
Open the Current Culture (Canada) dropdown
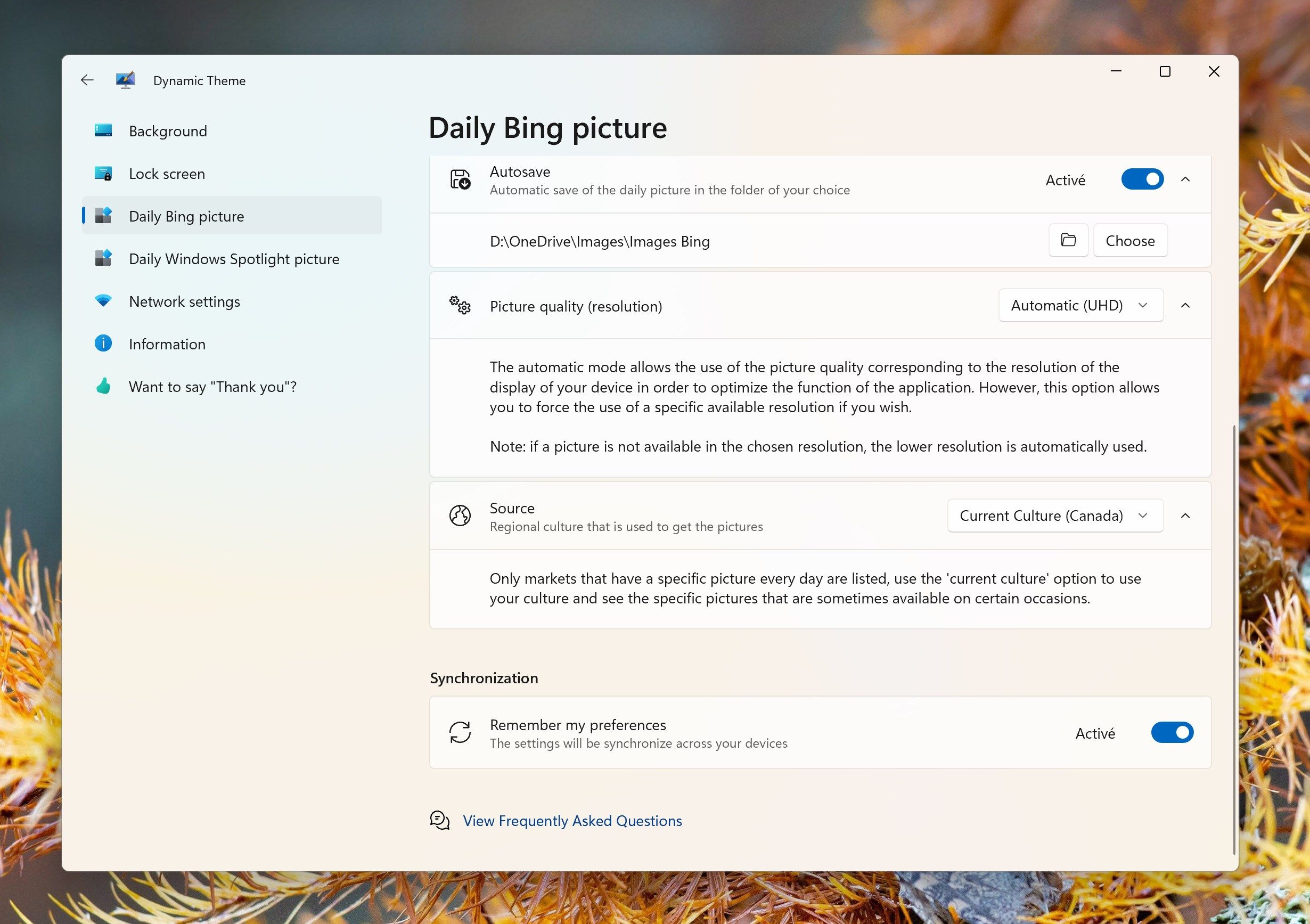pyautogui.click(x=1055, y=516)
